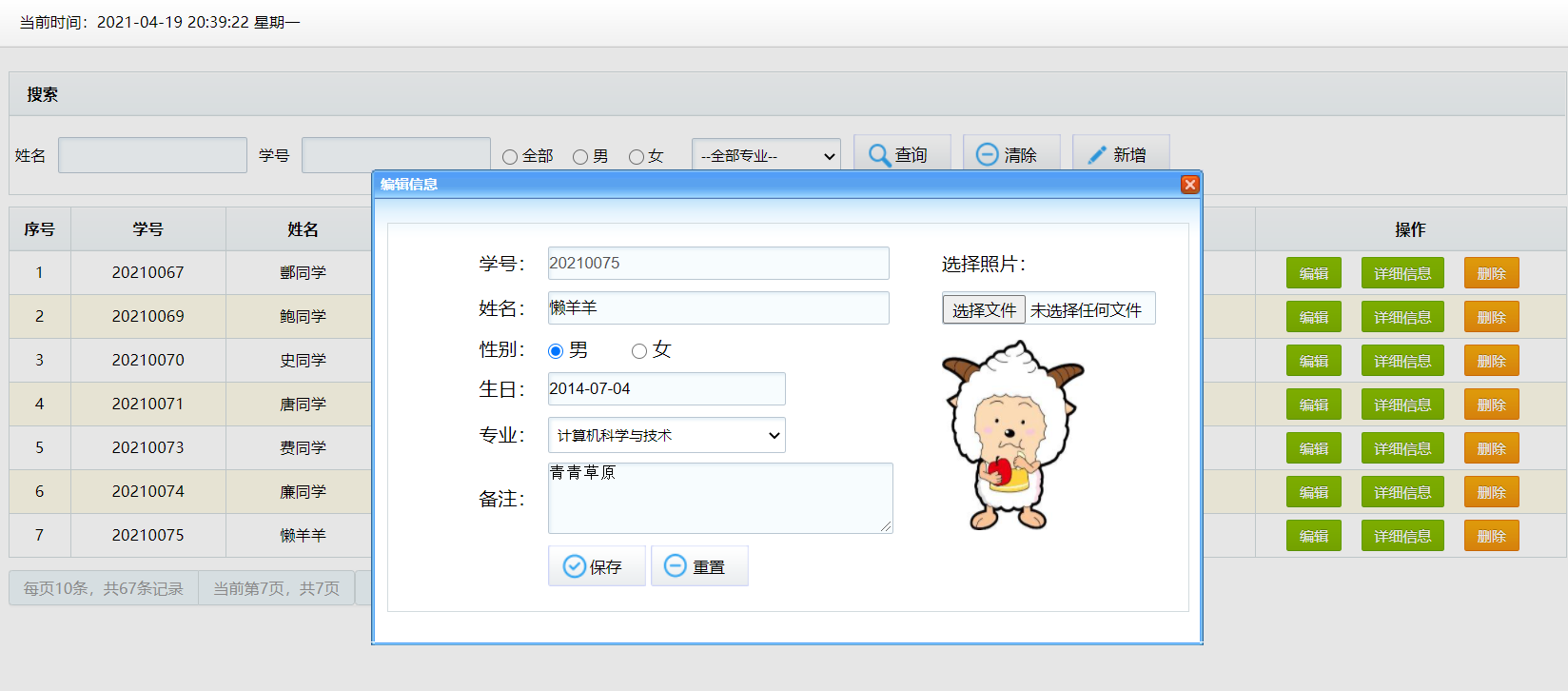Click the name cell 史同学
Screen dimensions: 1568x691
coord(303,361)
